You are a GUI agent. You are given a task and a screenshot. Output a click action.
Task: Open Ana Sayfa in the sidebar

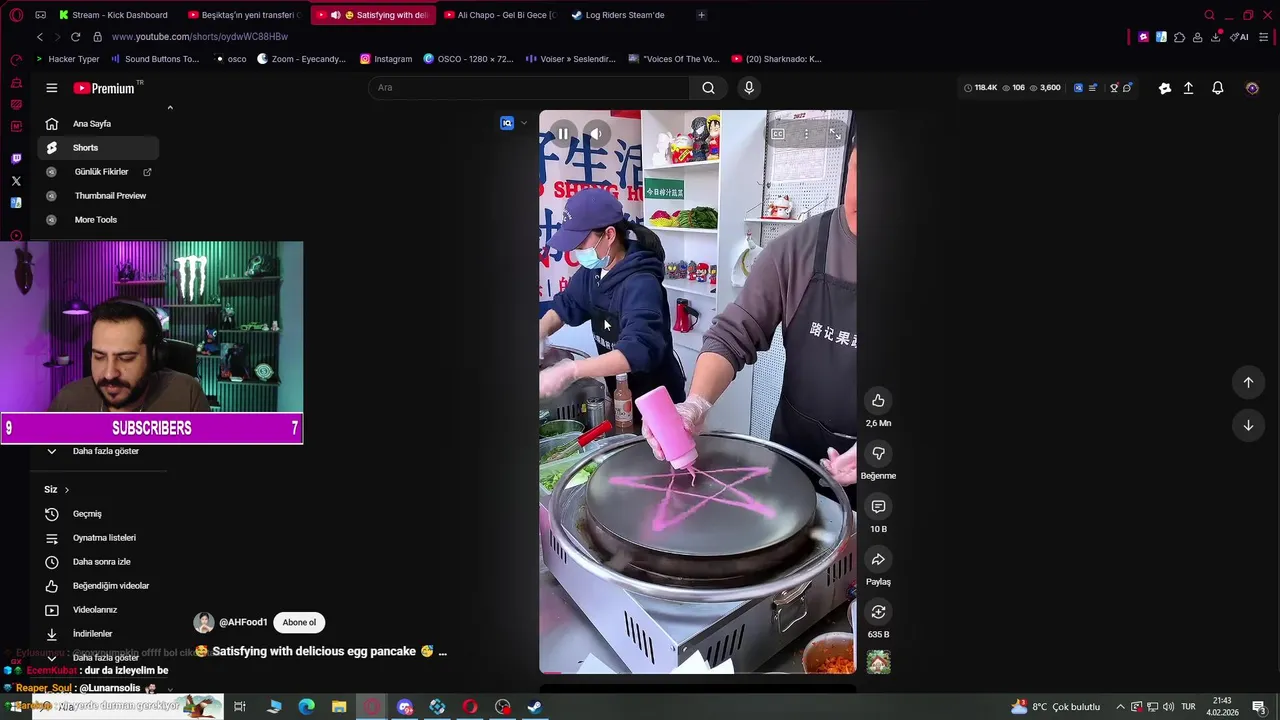pyautogui.click(x=98, y=124)
